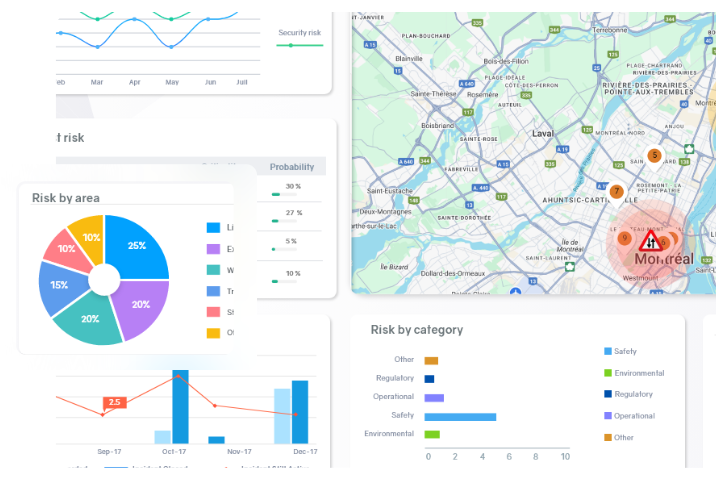Select the orange map pin numbered 7
The image size is (716, 479).
[x=616, y=191]
